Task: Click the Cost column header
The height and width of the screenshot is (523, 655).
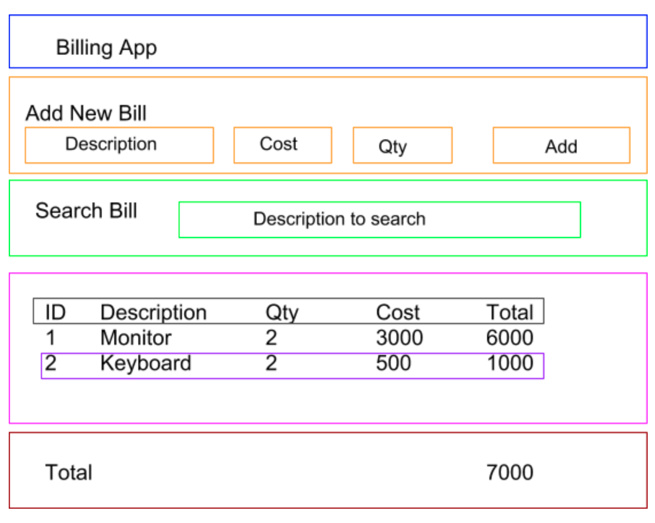Action: (397, 312)
